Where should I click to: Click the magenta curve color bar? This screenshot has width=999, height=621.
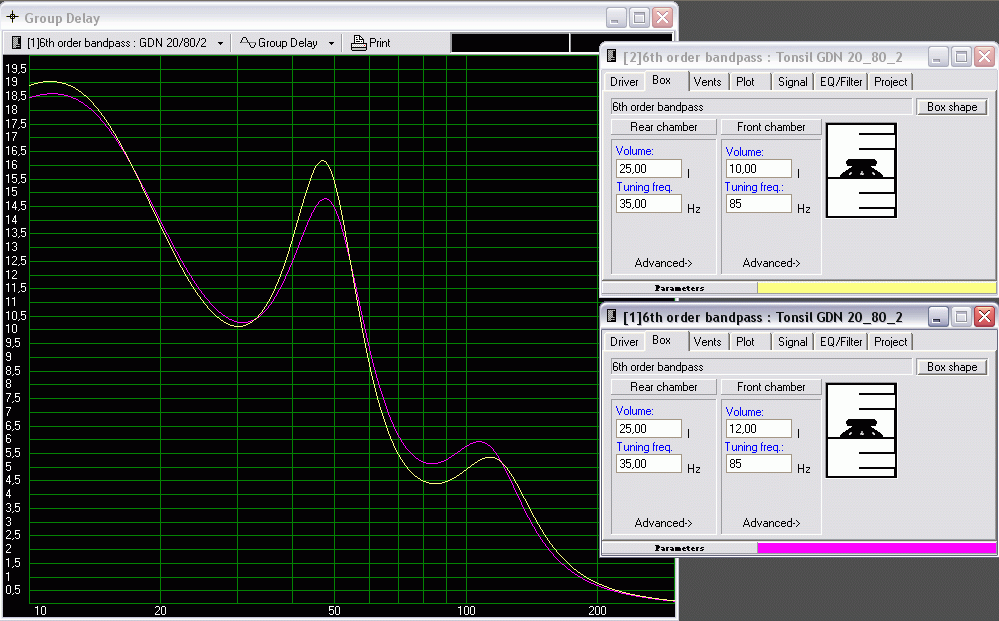coord(876,548)
